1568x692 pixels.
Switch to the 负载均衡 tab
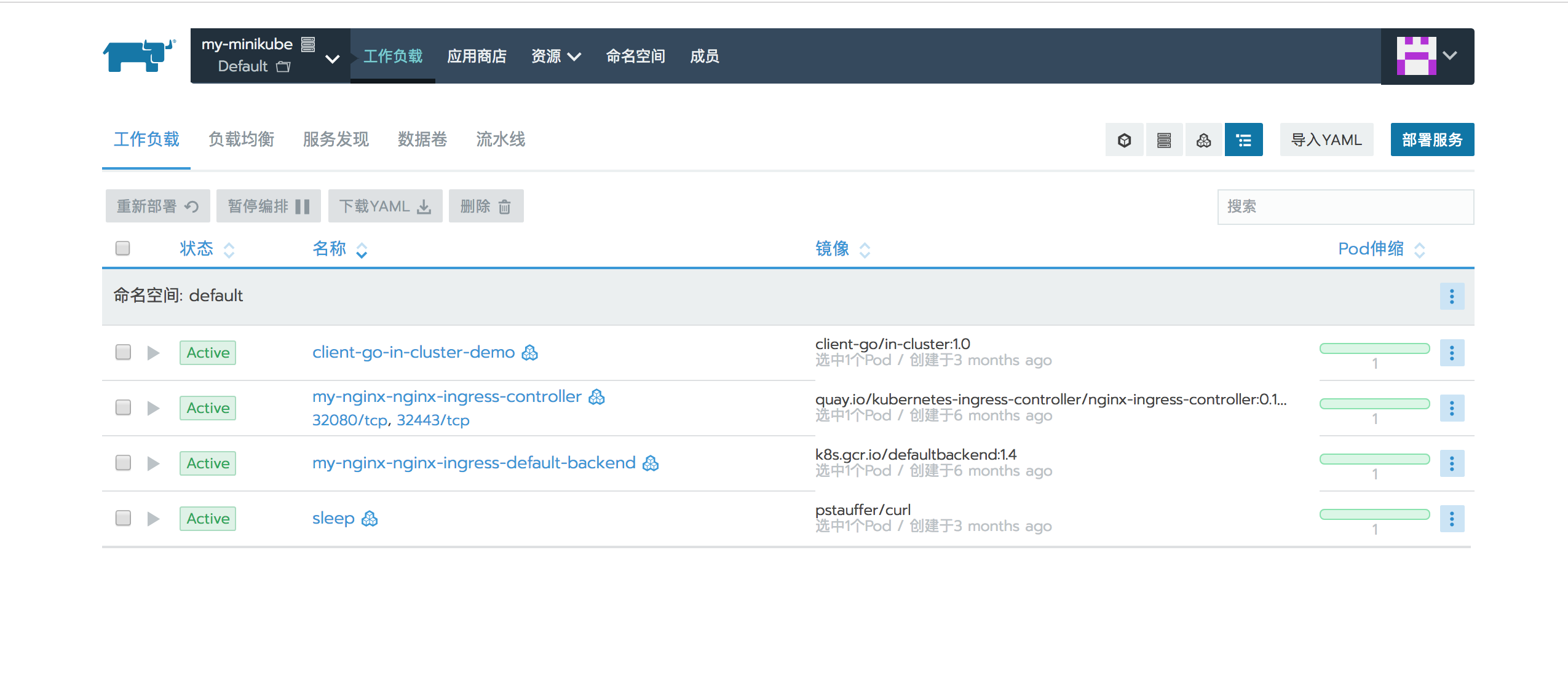click(241, 140)
